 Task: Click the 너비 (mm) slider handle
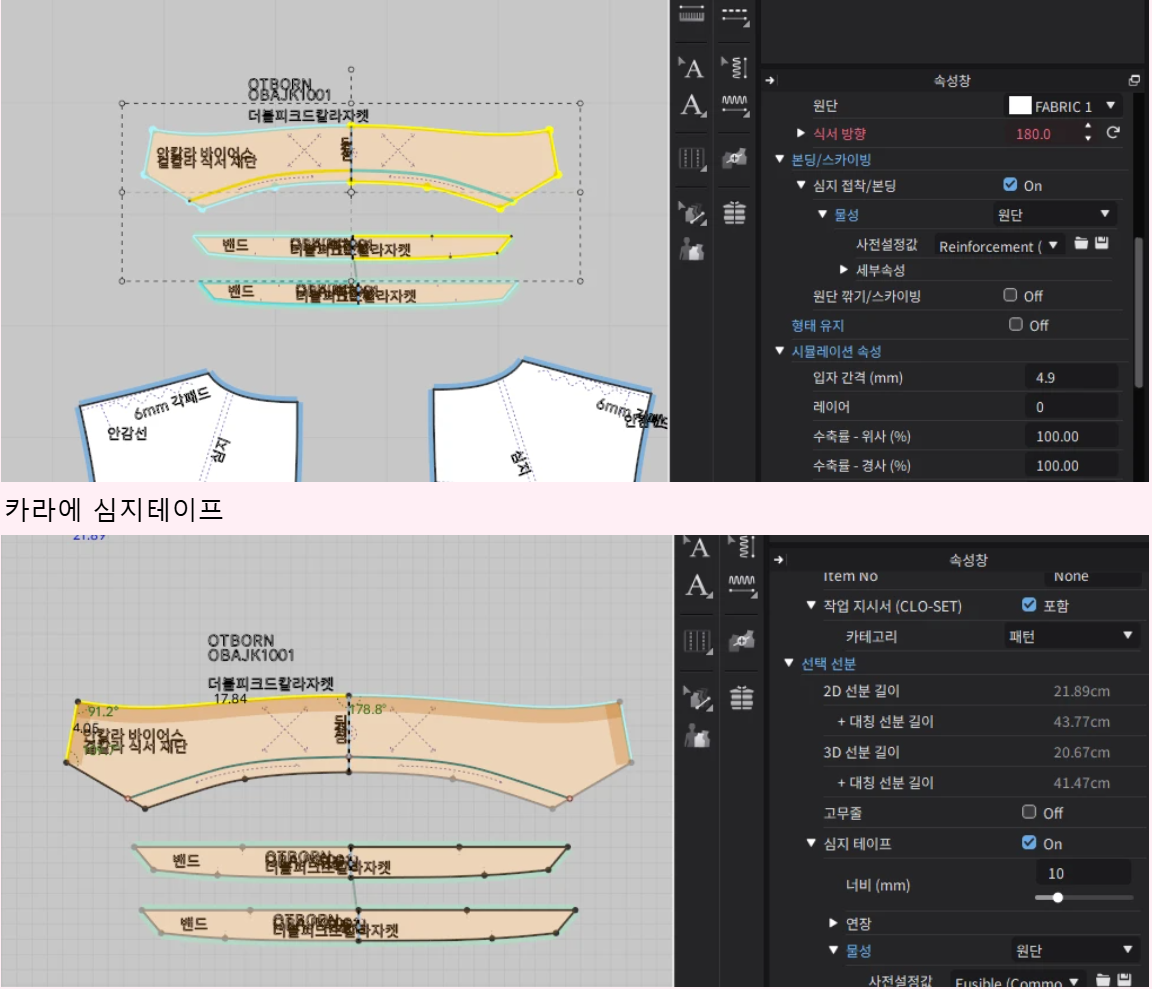(x=1057, y=897)
